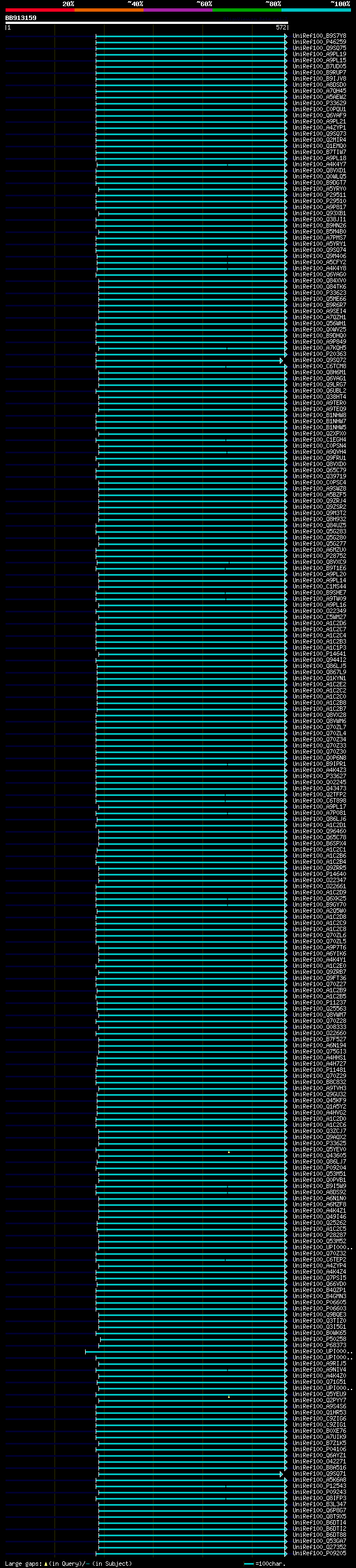Click the UniRef100_Q1EMQ0 label
The height and width of the screenshot is (1568, 356).
point(319,146)
